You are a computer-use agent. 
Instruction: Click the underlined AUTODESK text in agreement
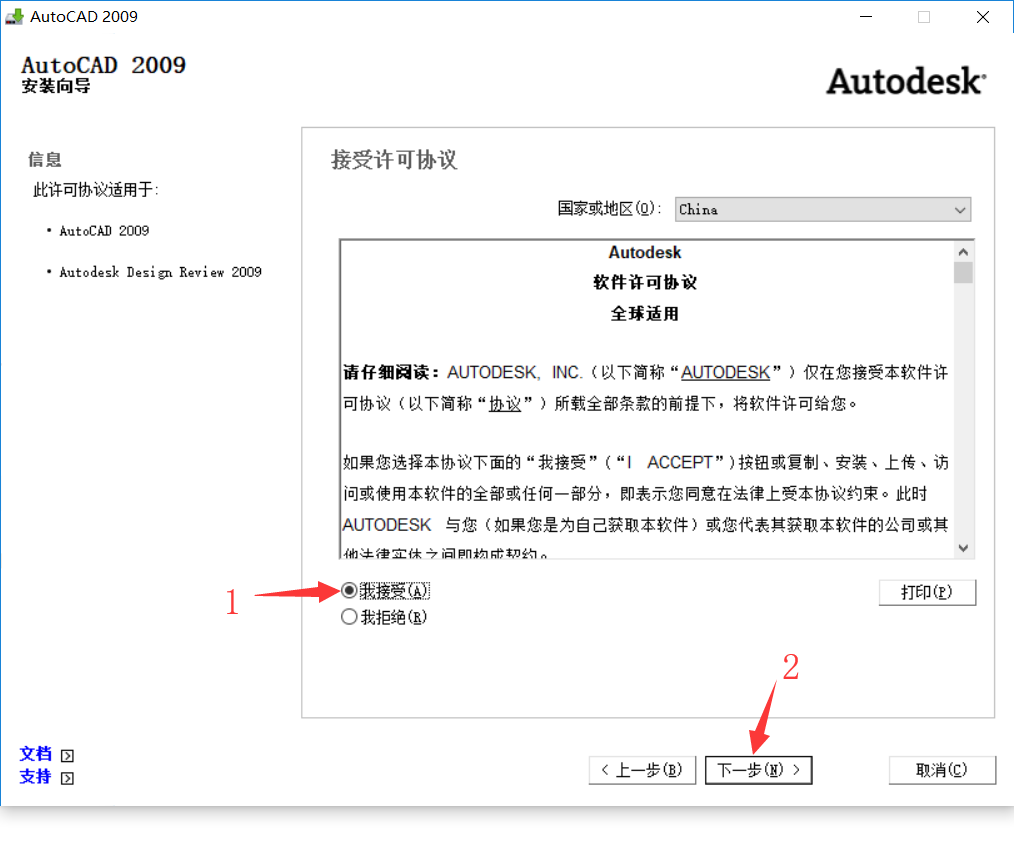[x=725, y=372]
